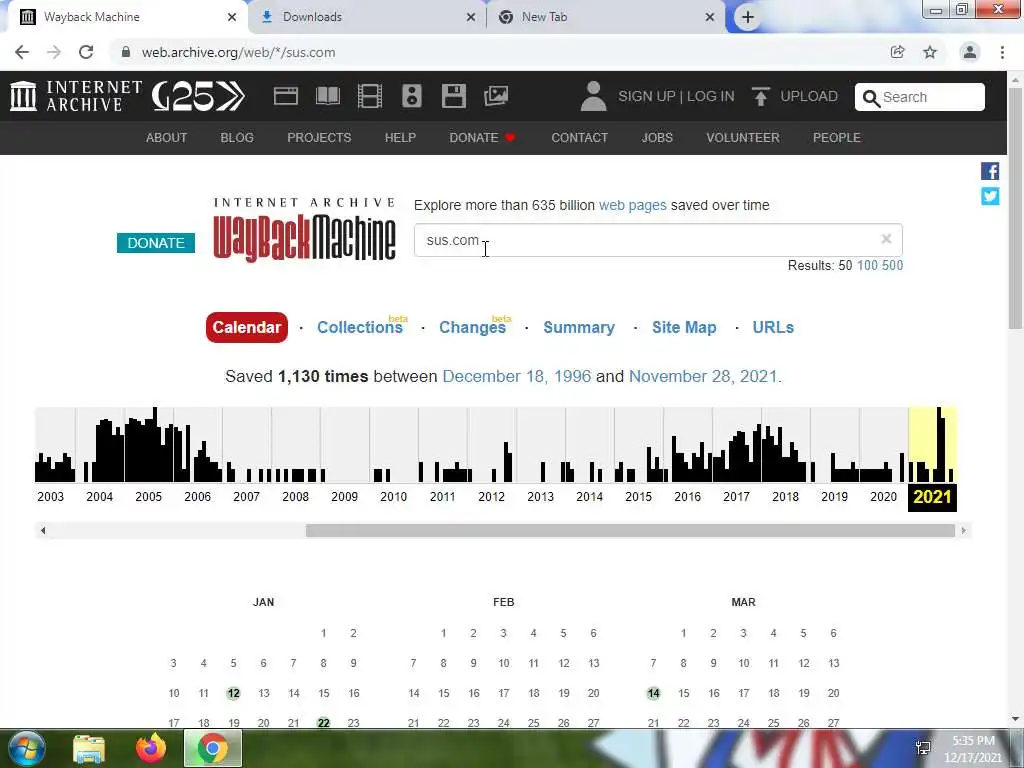Open the Video film strip icon
The height and width of the screenshot is (768, 1024).
pos(370,96)
